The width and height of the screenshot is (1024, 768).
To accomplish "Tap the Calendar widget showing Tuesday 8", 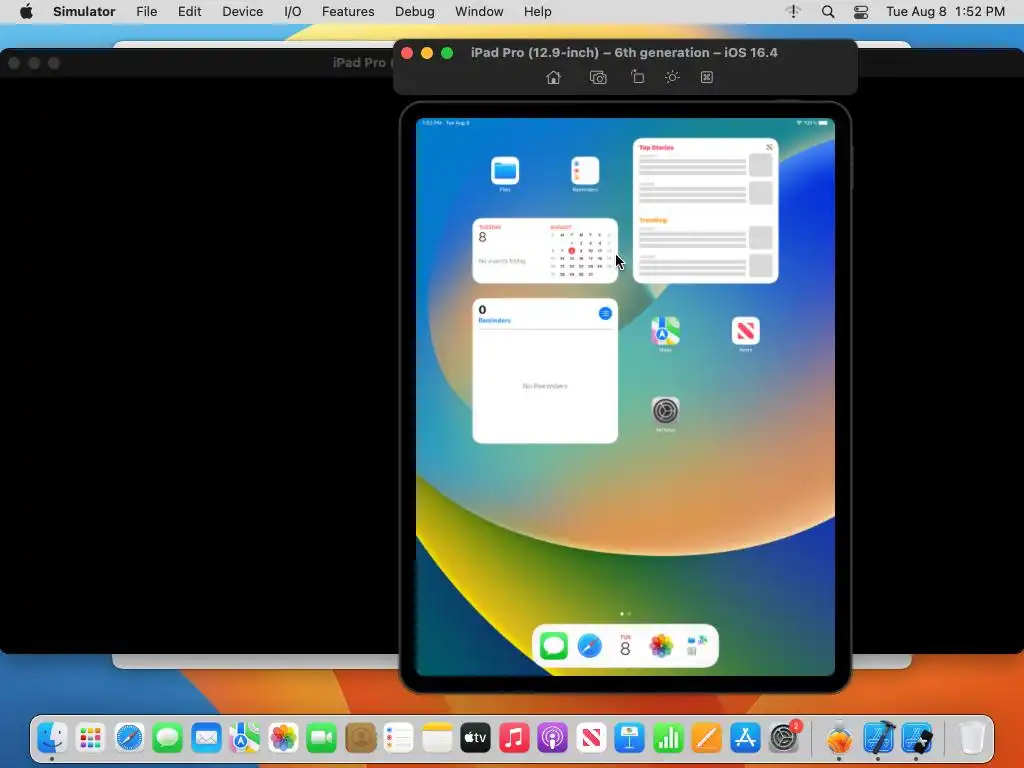I will pos(545,251).
